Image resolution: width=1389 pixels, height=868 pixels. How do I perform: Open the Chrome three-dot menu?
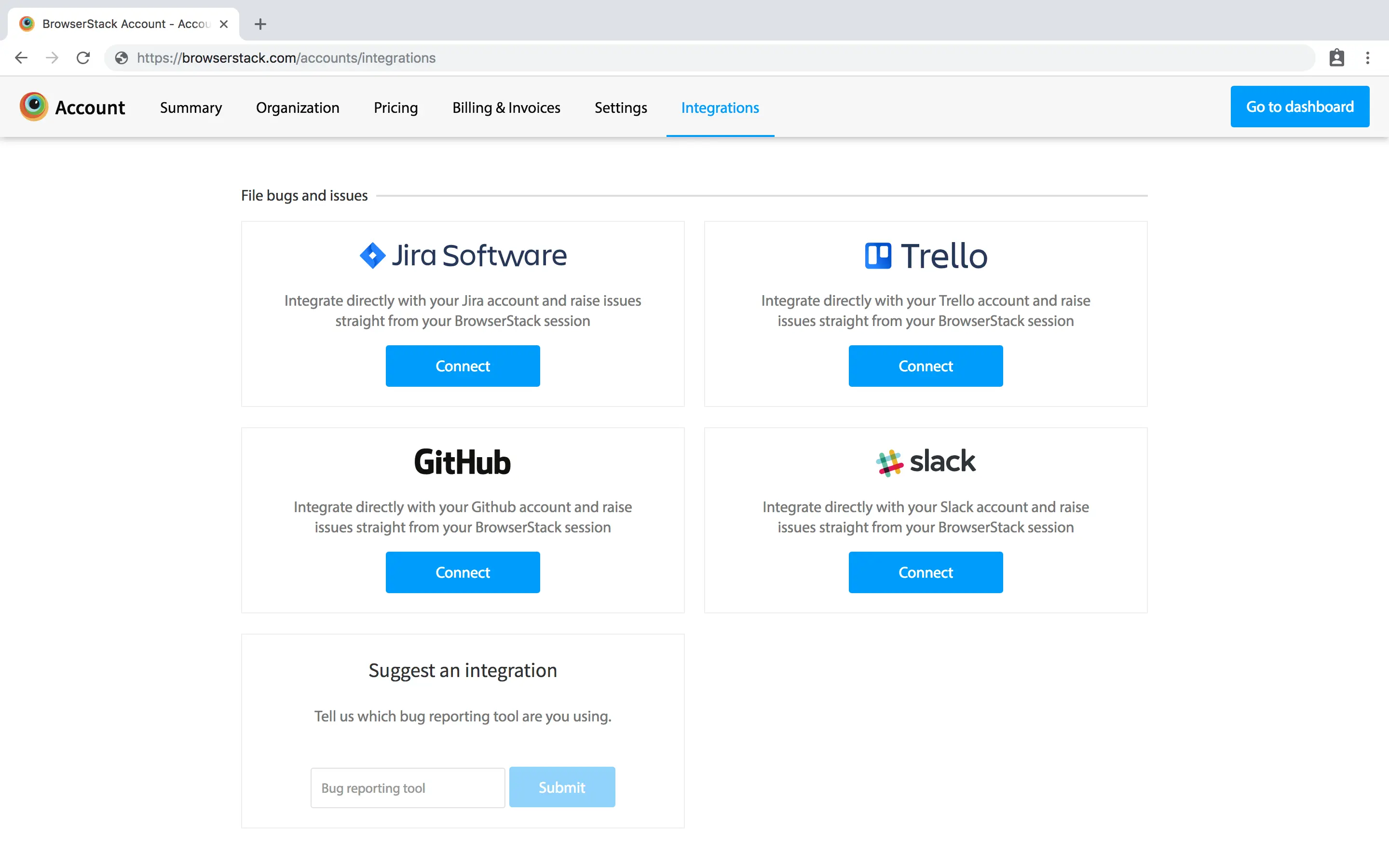pyautogui.click(x=1367, y=58)
